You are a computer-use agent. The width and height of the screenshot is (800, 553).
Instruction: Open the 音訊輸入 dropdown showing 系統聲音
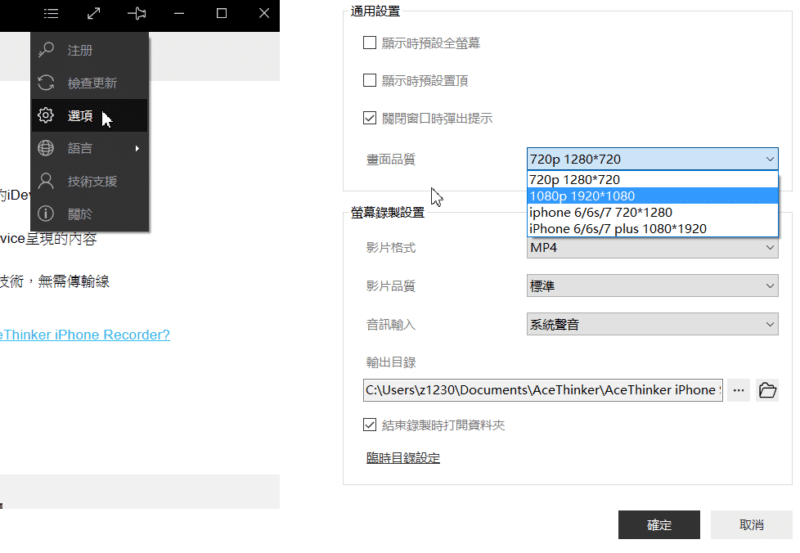coord(653,324)
